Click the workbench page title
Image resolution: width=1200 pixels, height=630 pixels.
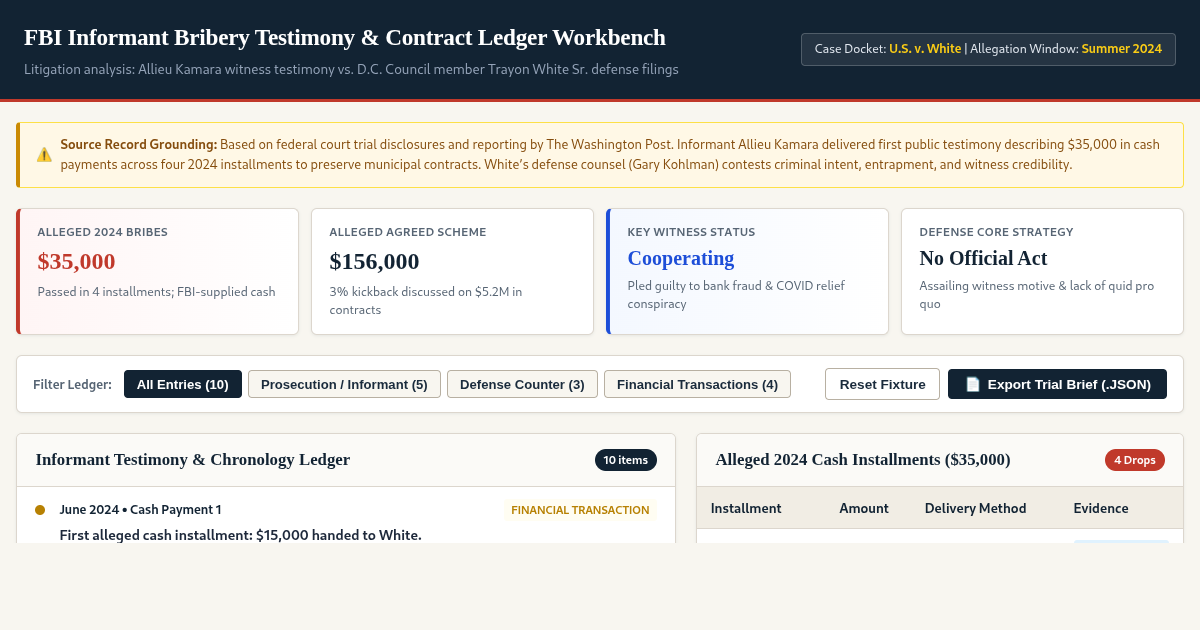[x=345, y=38]
